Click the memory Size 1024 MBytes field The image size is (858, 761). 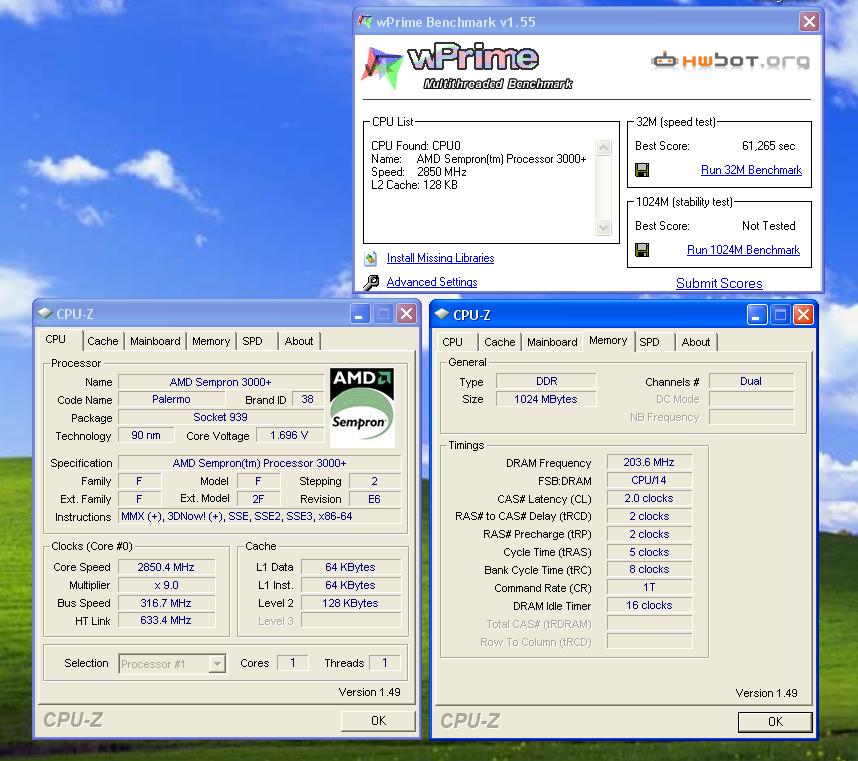[x=546, y=399]
